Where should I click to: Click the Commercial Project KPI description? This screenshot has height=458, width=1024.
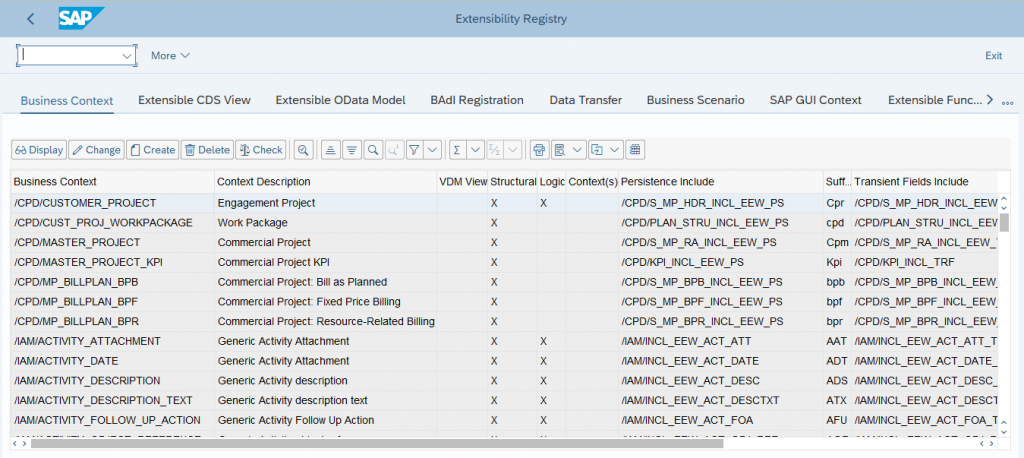pos(325,262)
